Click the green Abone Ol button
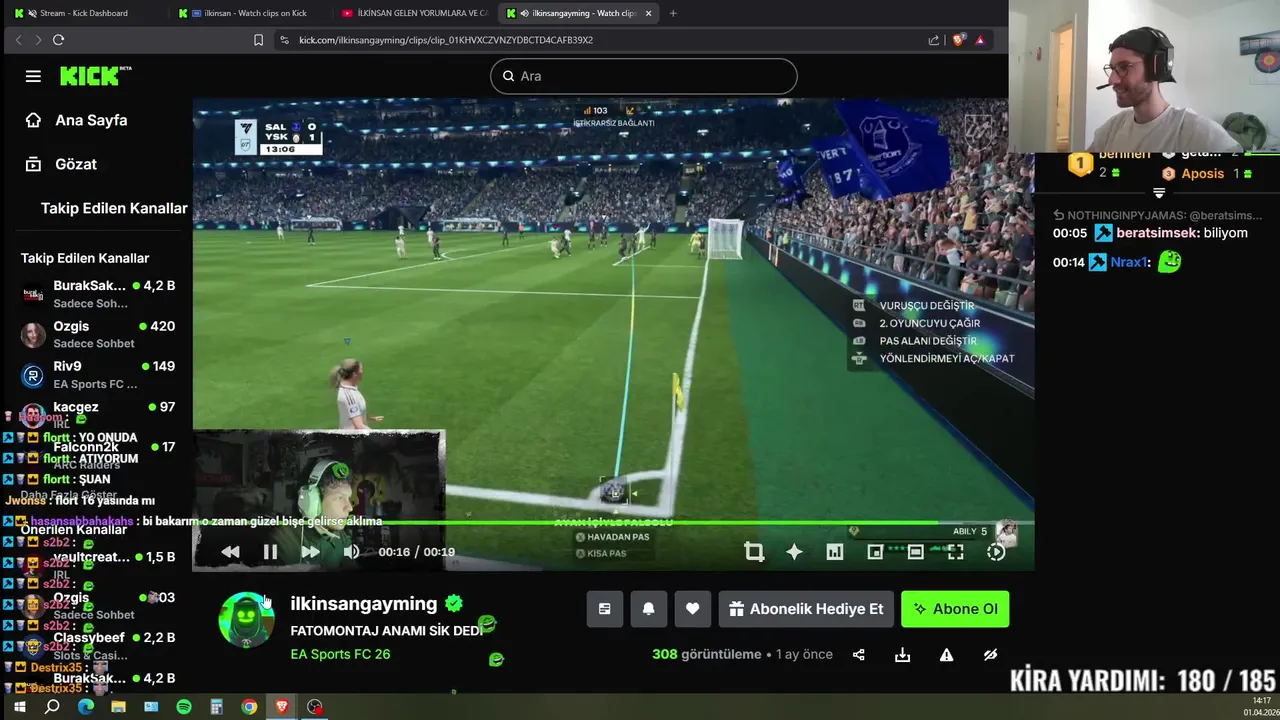 [x=955, y=609]
